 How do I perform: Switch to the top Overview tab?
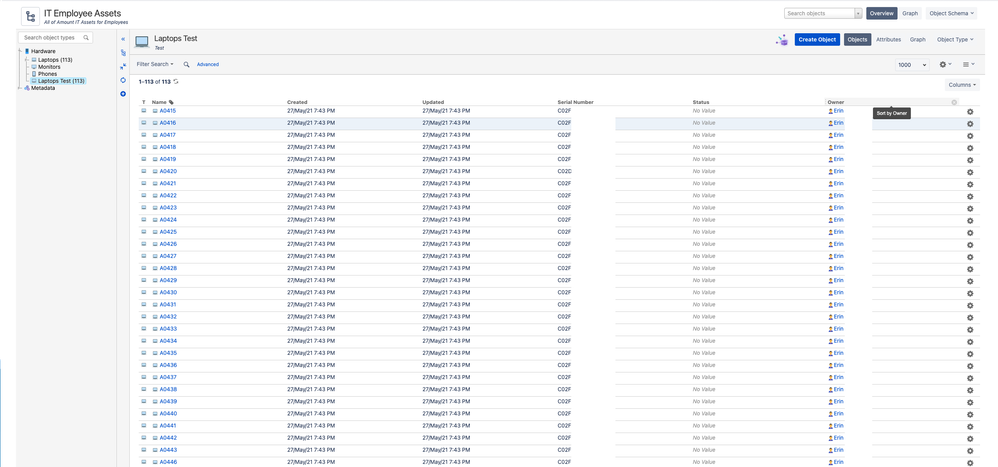pyautogui.click(x=881, y=13)
